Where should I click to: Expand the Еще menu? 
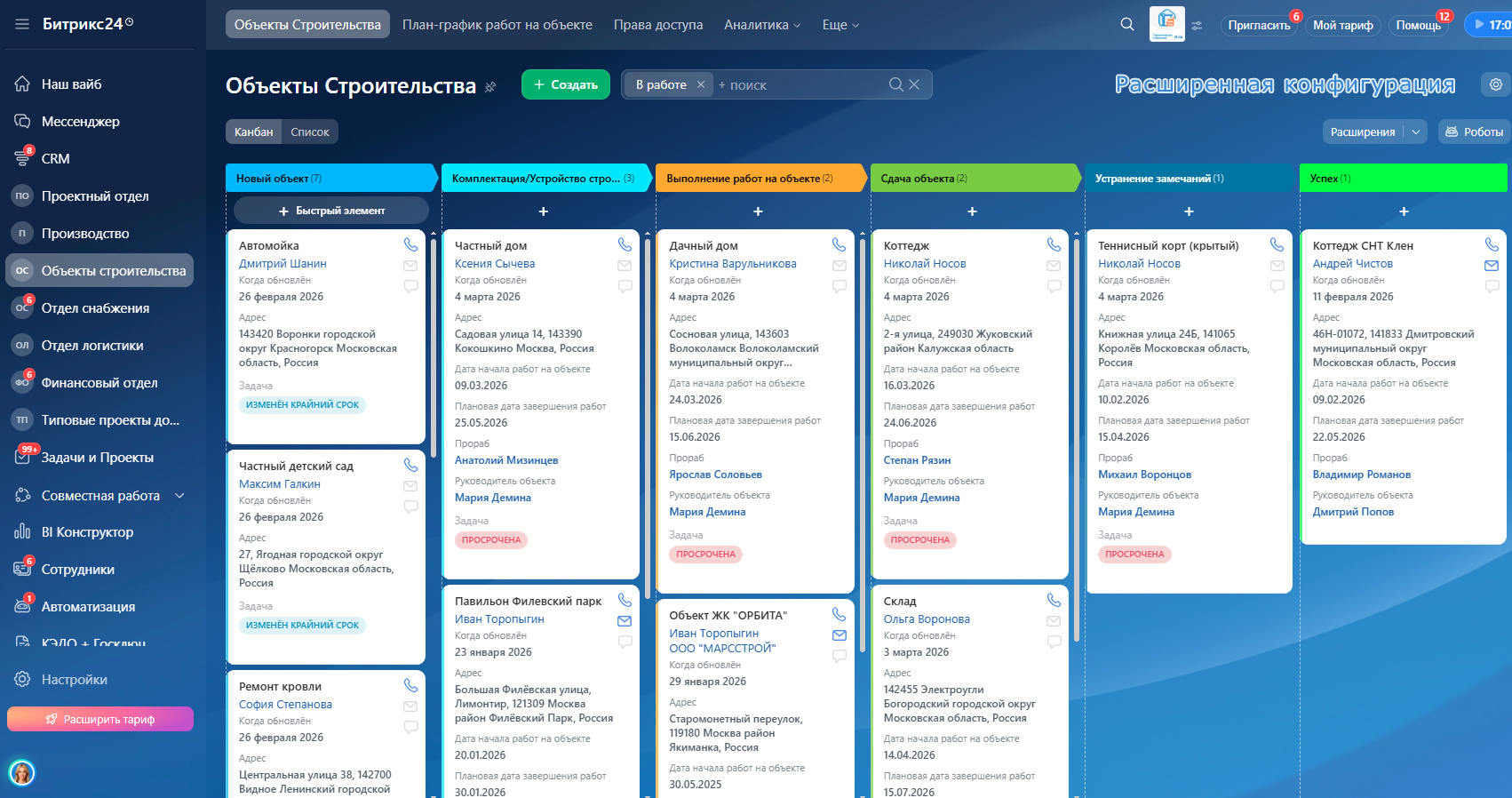(840, 25)
